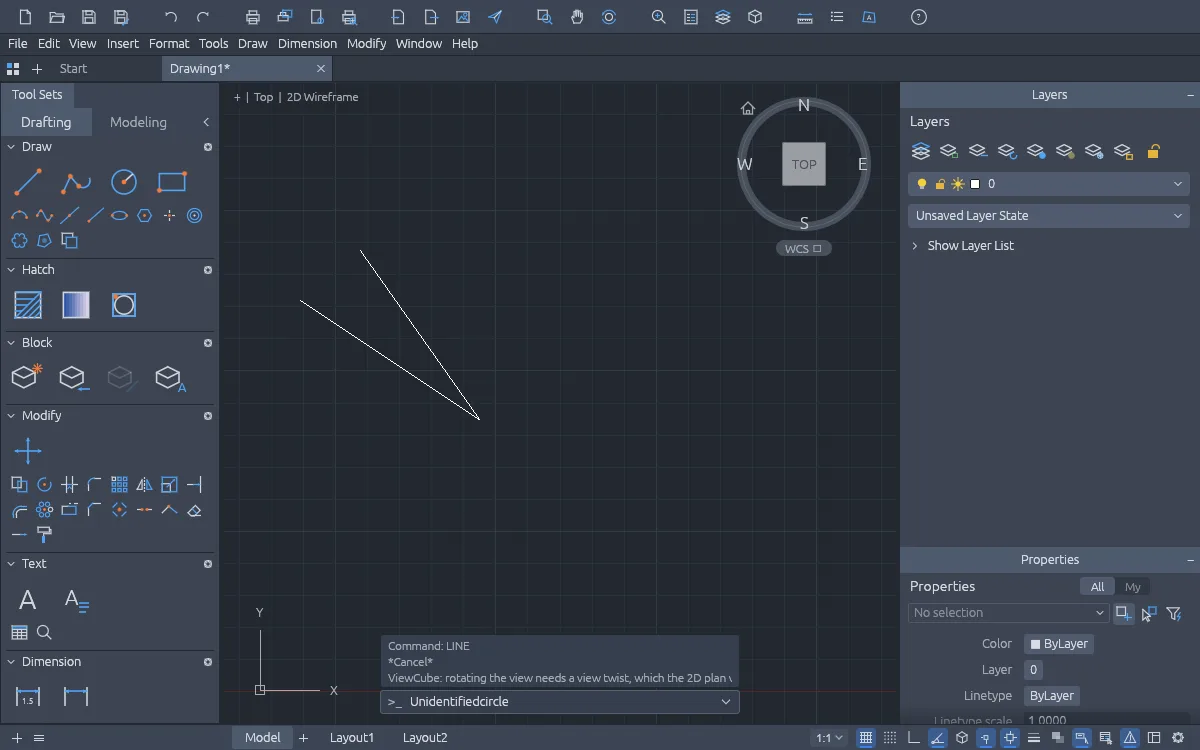Switch to the Layout1 tab
Screen dimensions: 1200x750
(x=352, y=738)
